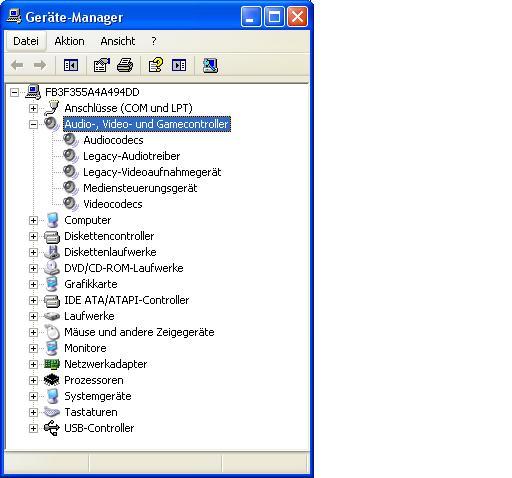Expand the Systemgeräte node

pos(33,396)
